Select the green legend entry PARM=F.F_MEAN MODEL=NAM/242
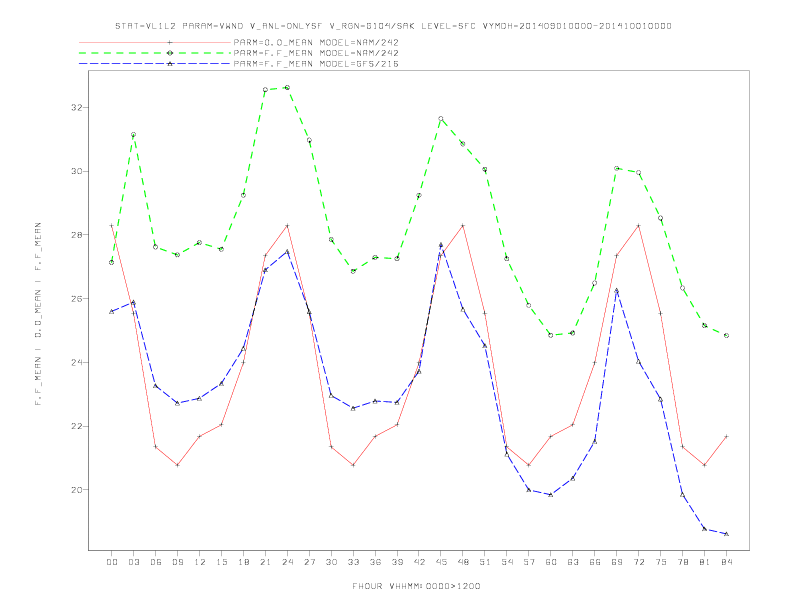This screenshot has width=792, height=612. (x=316, y=53)
